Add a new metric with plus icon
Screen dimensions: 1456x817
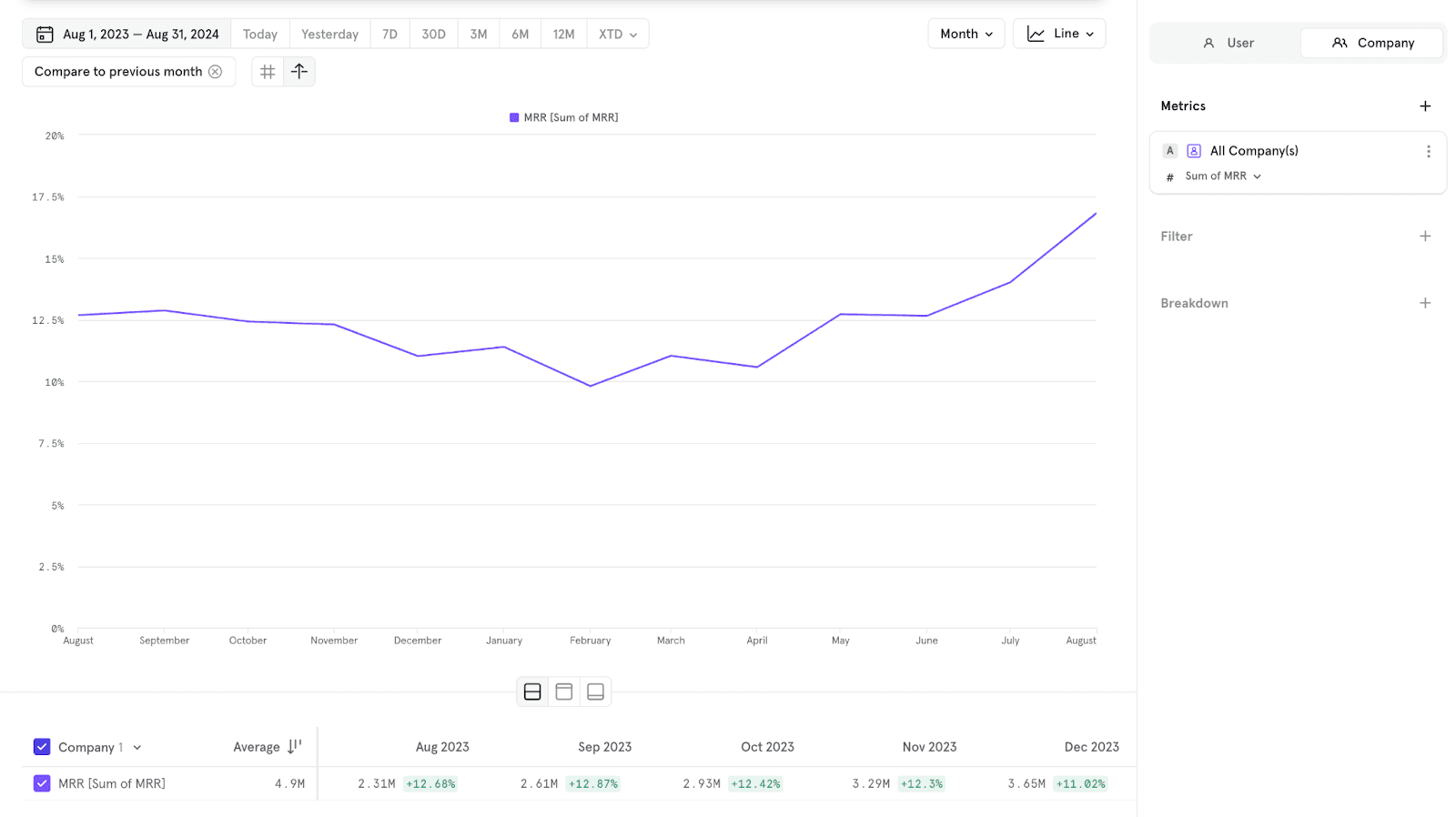1425,106
